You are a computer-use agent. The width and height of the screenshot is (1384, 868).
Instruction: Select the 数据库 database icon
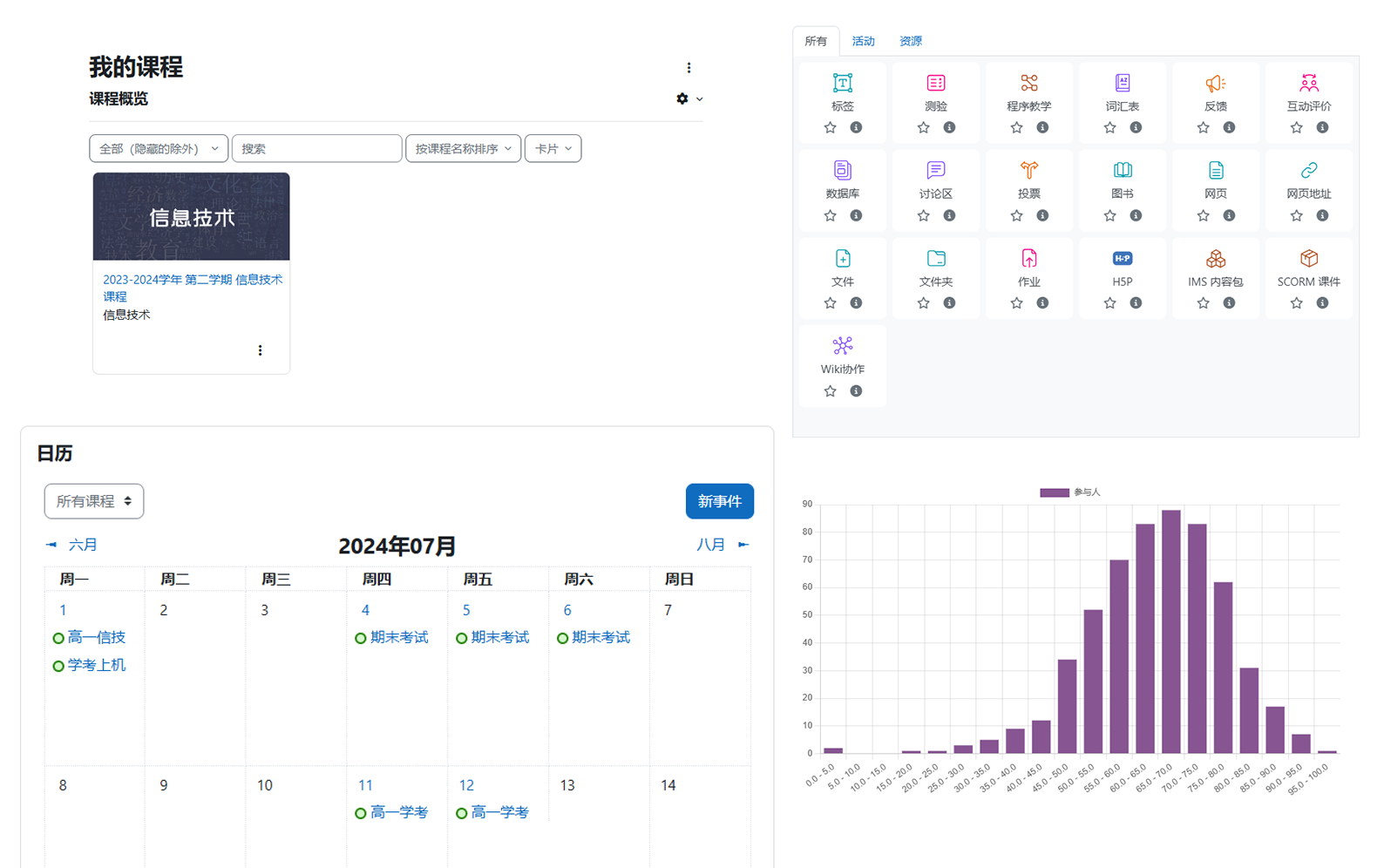click(842, 170)
